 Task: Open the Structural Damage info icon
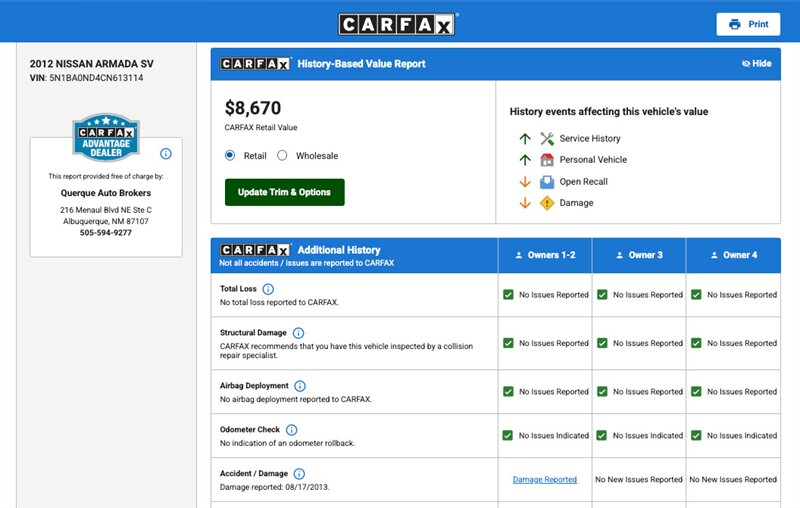point(298,333)
